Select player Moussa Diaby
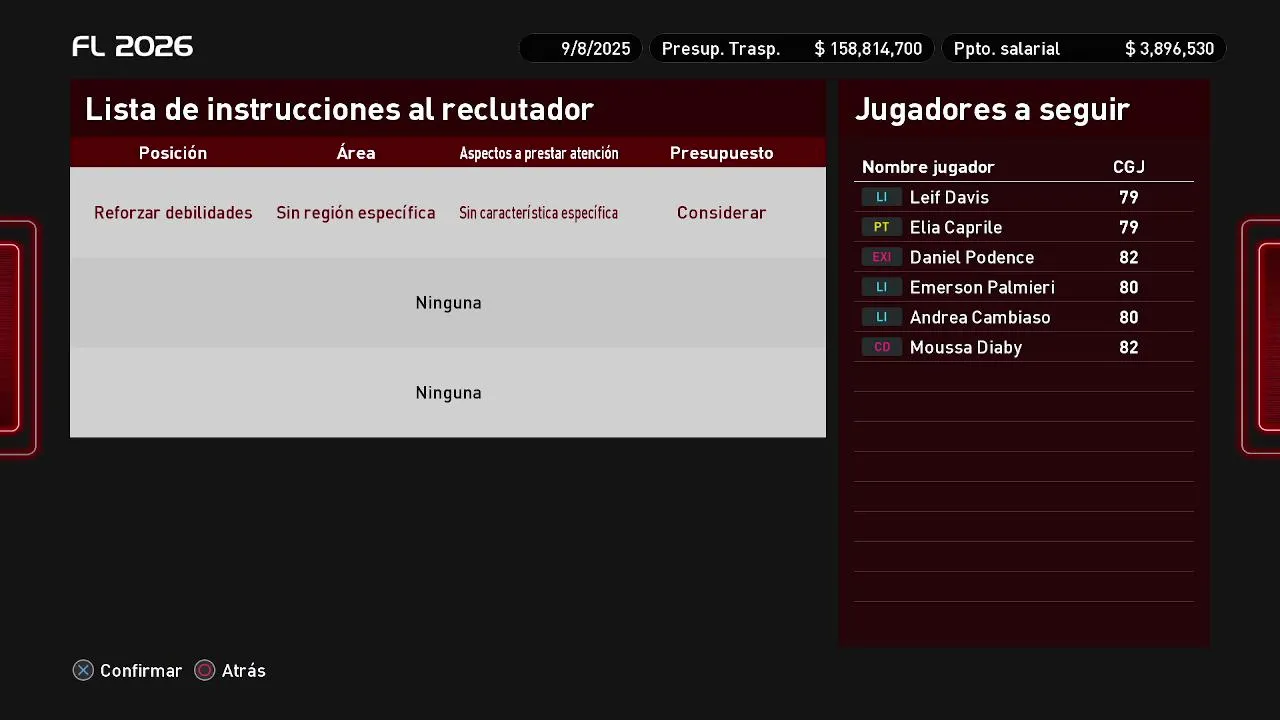Image resolution: width=1280 pixels, height=720 pixels. [x=966, y=347]
